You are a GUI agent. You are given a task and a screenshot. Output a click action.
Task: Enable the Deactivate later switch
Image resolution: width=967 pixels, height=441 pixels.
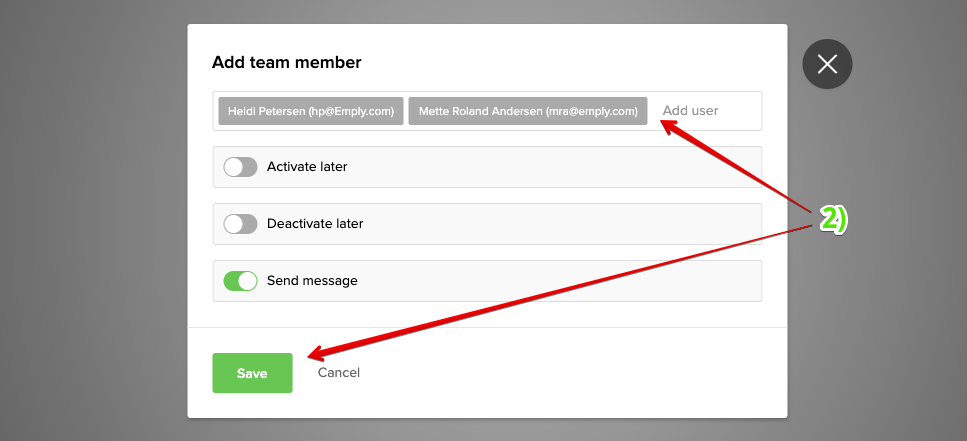click(240, 224)
